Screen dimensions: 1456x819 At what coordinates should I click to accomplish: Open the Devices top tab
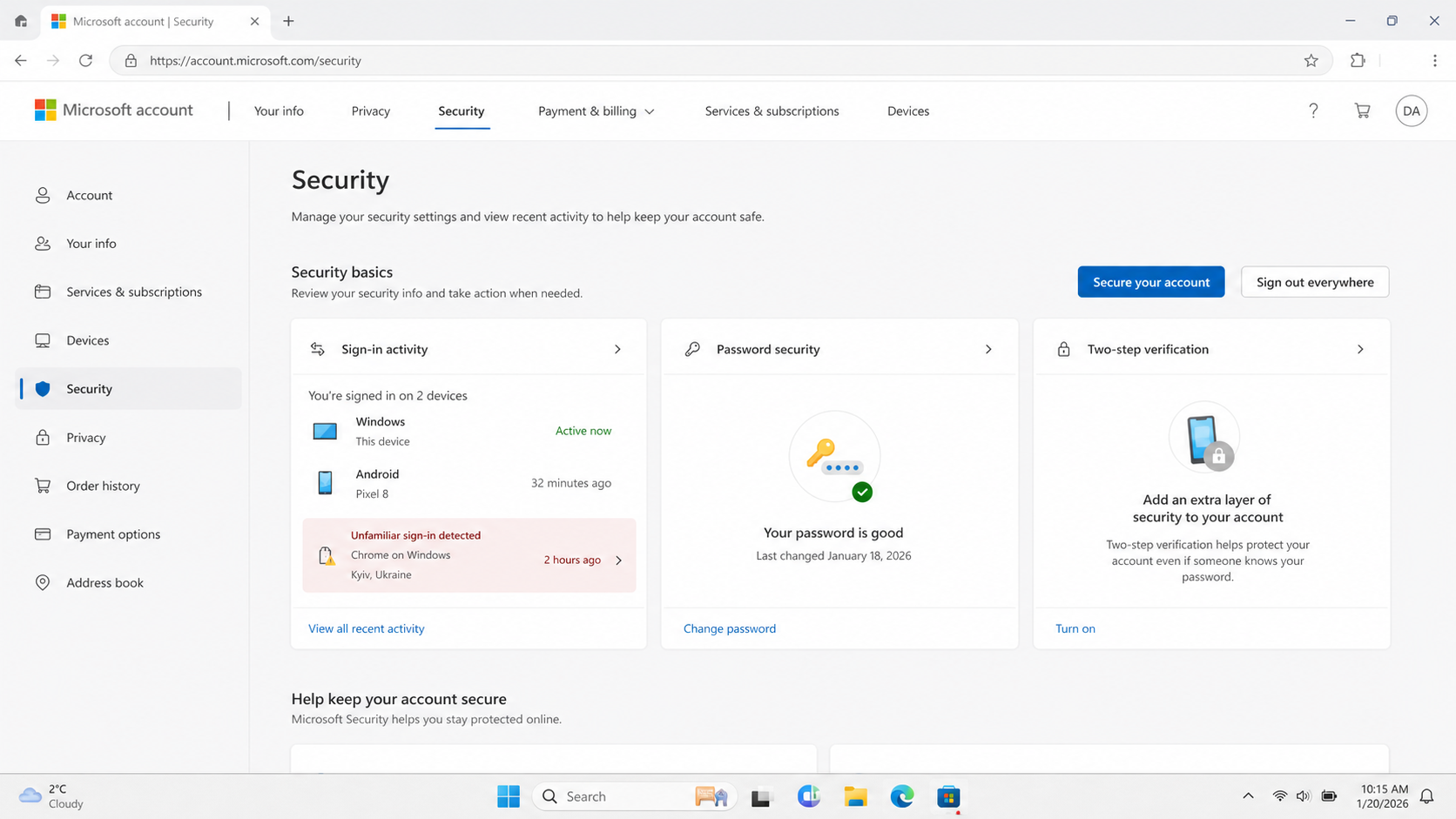click(908, 111)
